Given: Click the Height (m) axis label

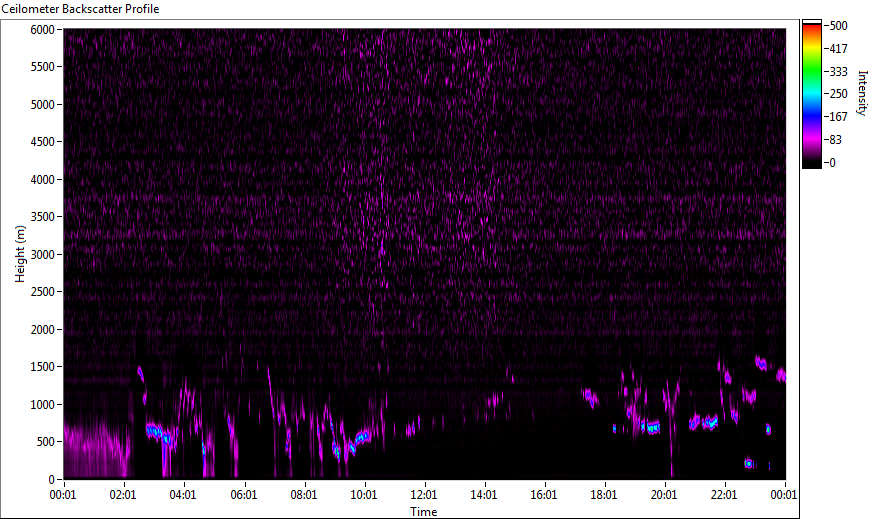Looking at the screenshot, I should 20,254.
